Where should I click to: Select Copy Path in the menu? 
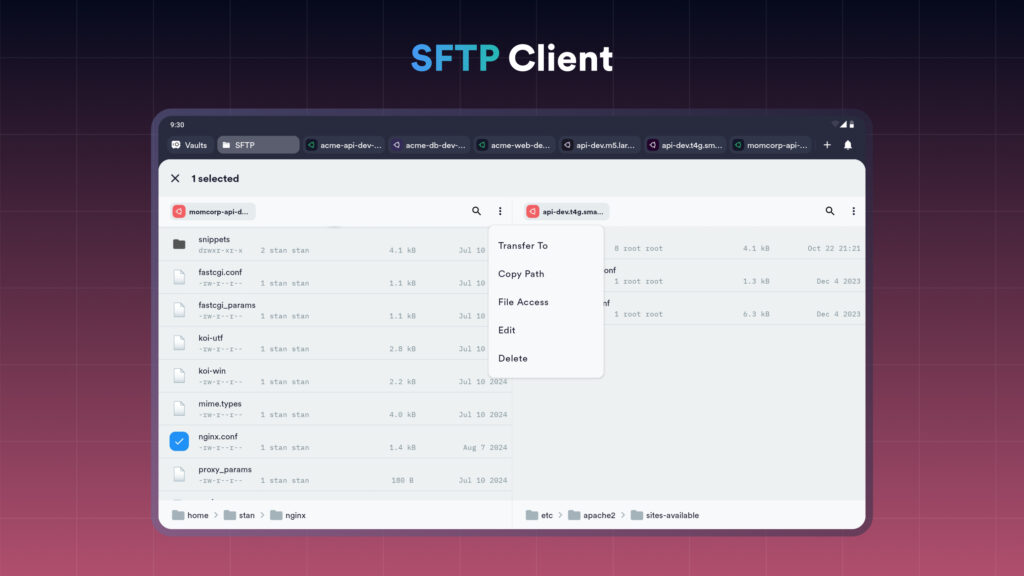tap(521, 273)
